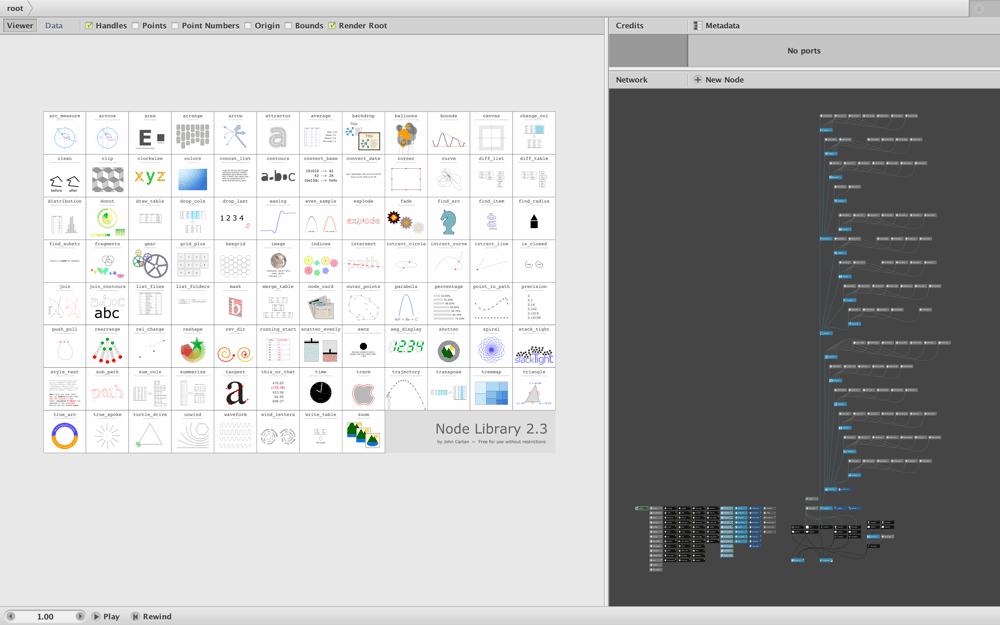Click the Node Library 2.3 title
1000x625 pixels.
491,429
